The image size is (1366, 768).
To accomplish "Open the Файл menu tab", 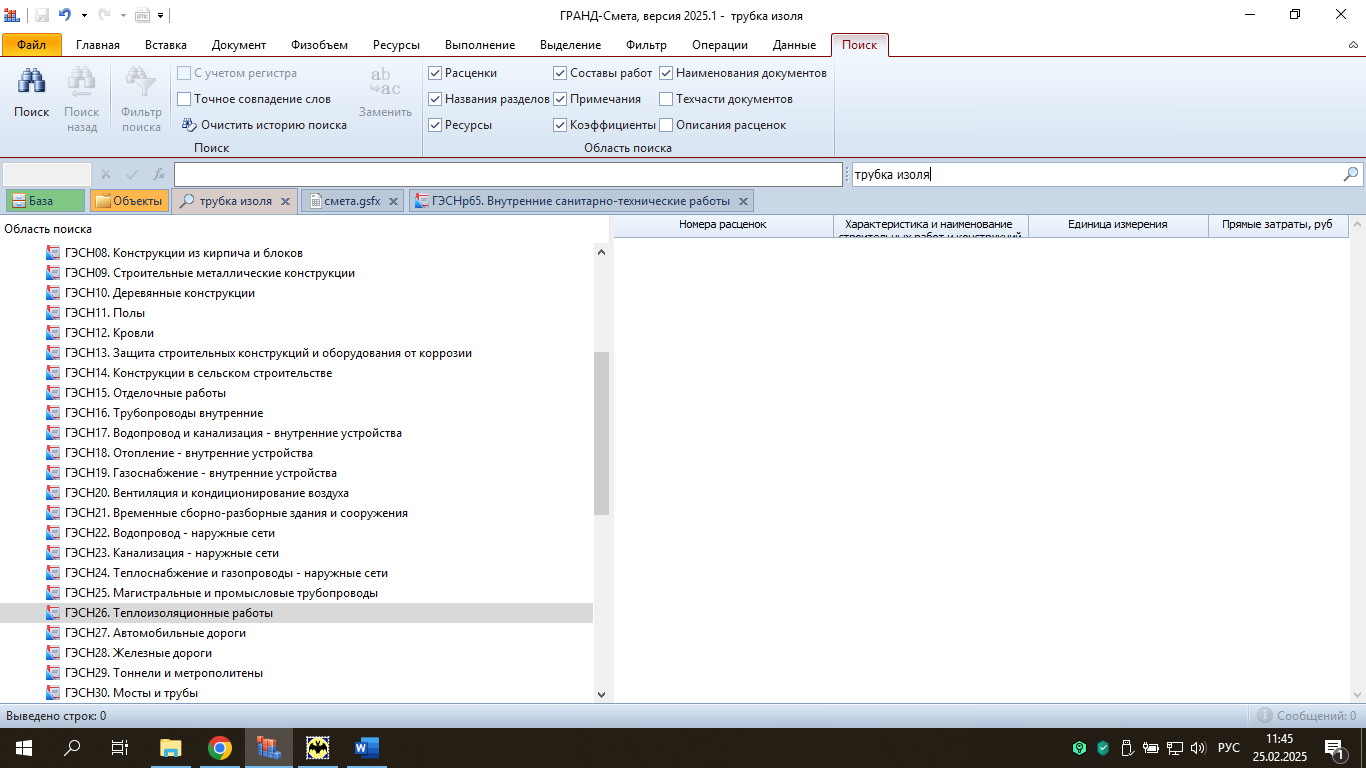I will (31, 45).
